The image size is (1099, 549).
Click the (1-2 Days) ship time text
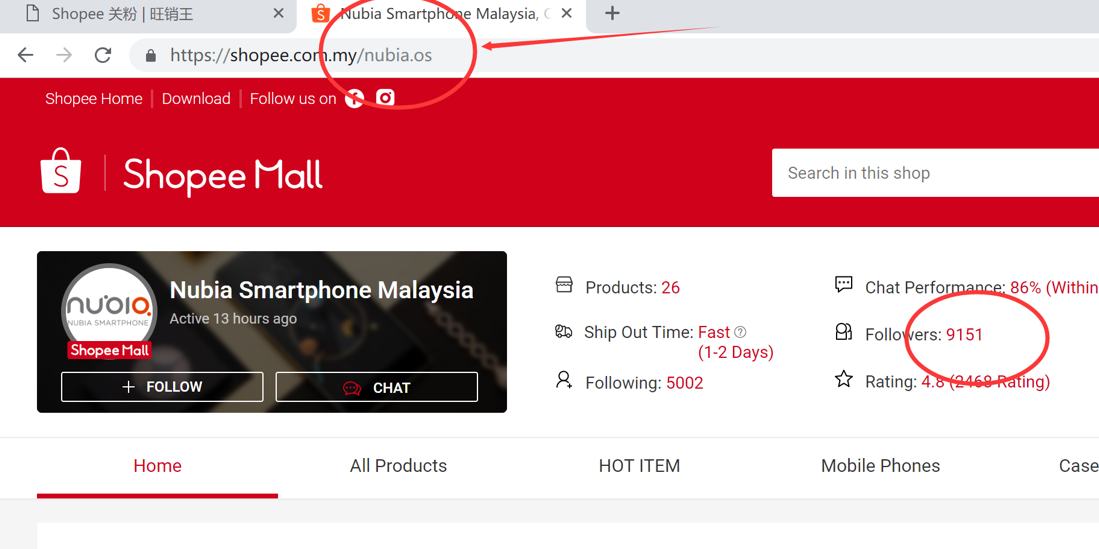point(736,352)
